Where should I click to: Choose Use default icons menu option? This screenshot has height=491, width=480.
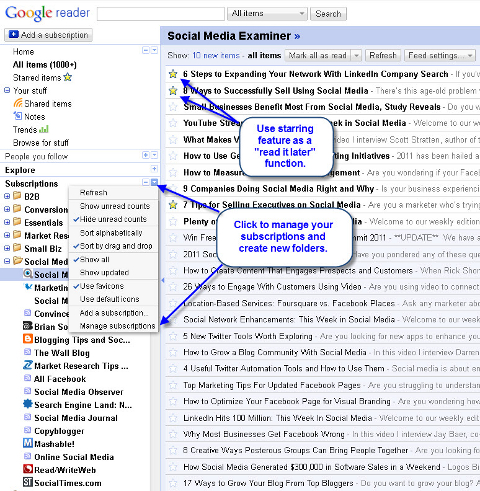click(x=109, y=299)
